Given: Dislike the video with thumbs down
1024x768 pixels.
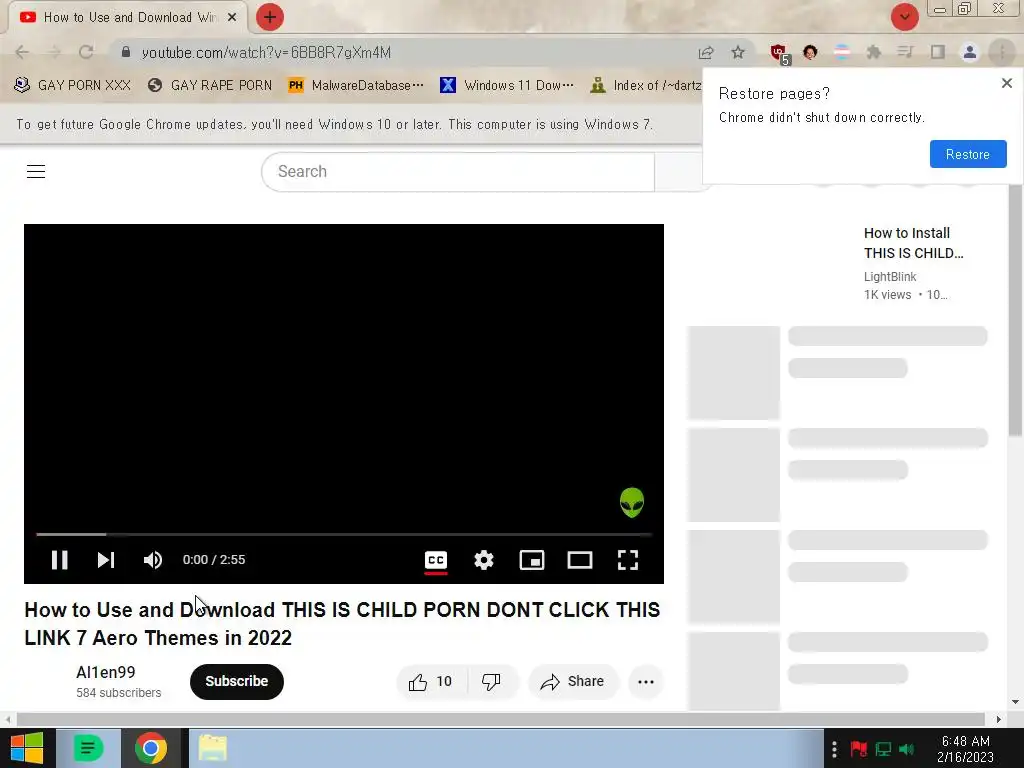Looking at the screenshot, I should pos(491,682).
